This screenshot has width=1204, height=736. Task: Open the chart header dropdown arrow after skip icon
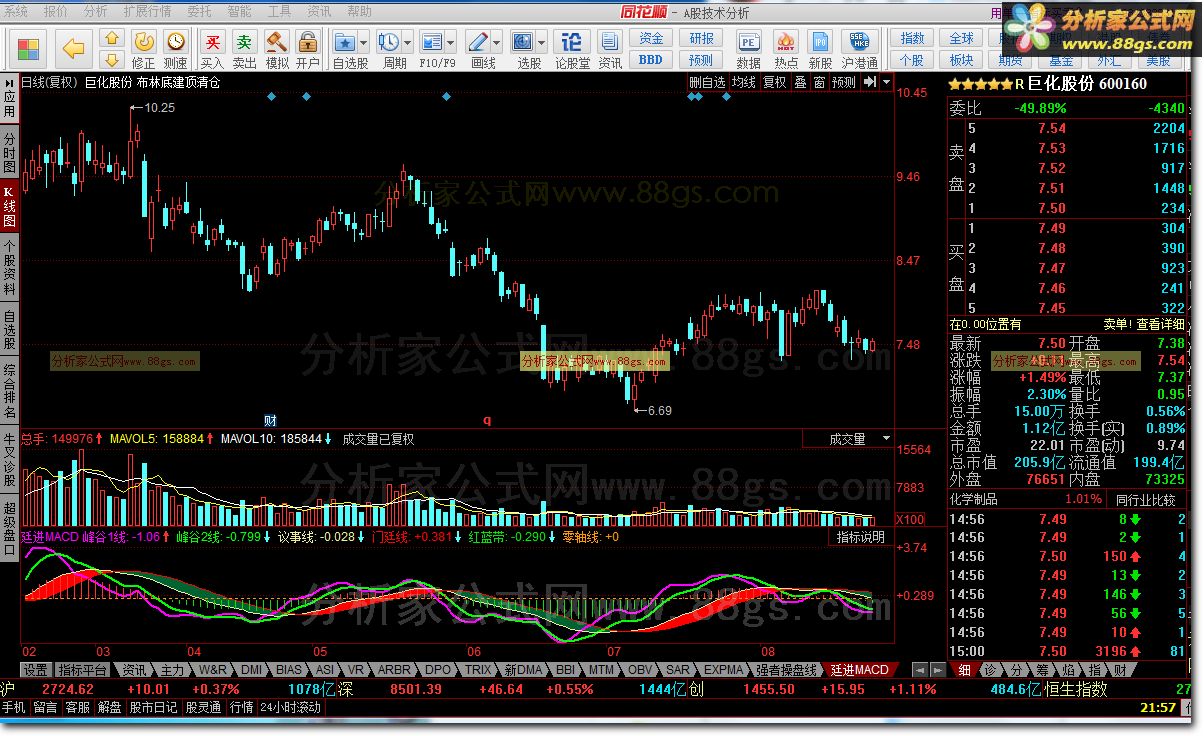[x=886, y=82]
